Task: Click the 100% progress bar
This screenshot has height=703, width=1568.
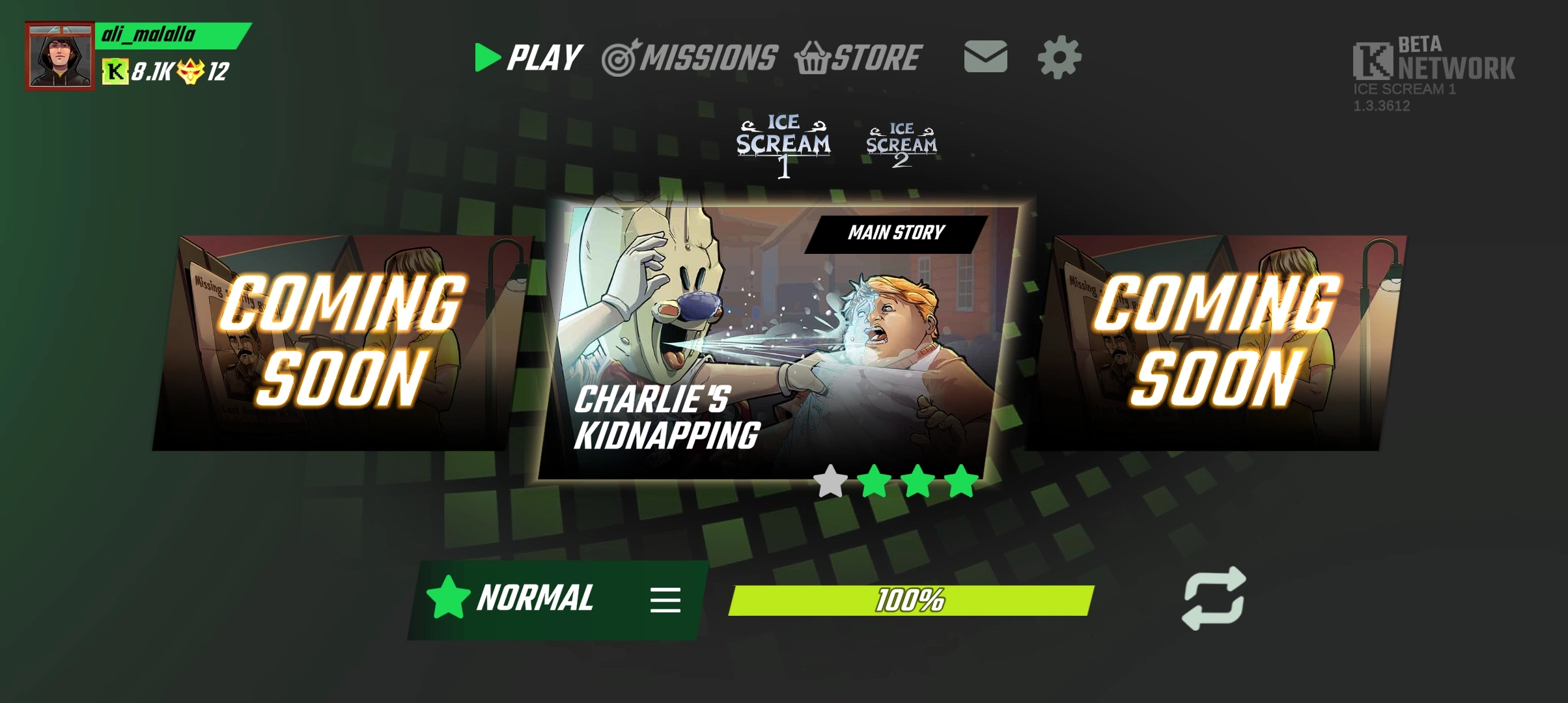Action: pyautogui.click(x=911, y=600)
